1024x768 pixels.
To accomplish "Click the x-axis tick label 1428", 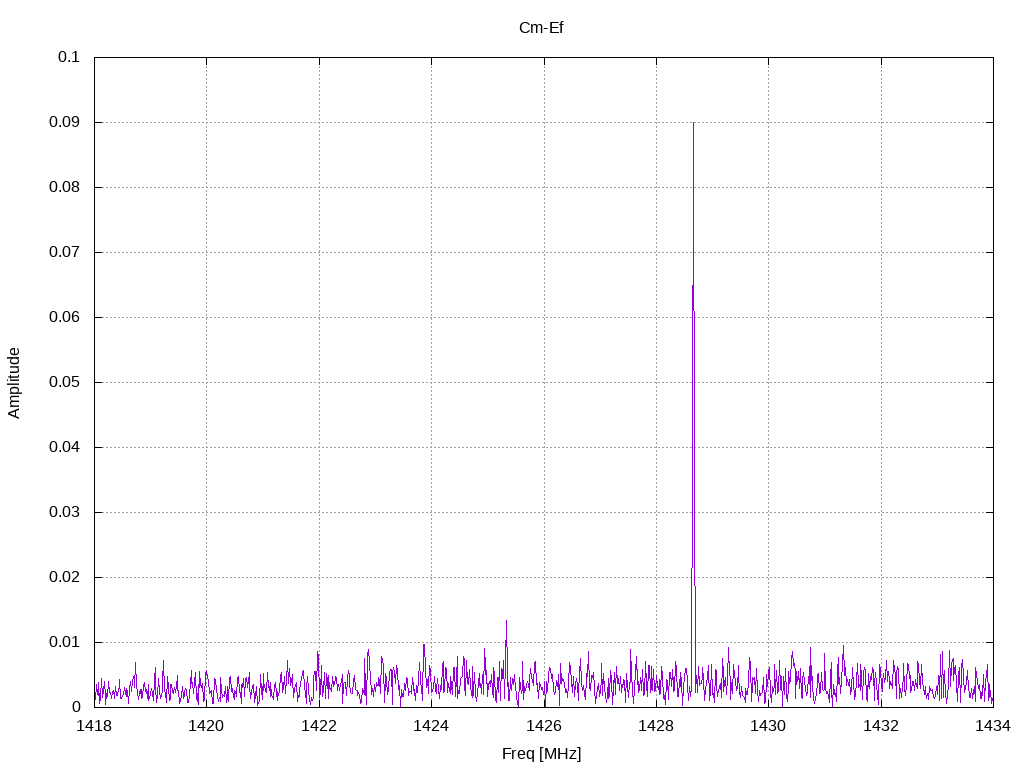I will pos(656,726).
